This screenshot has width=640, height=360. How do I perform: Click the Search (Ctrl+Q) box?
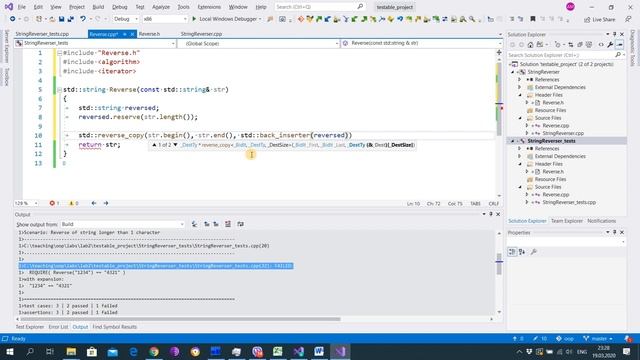319,7
